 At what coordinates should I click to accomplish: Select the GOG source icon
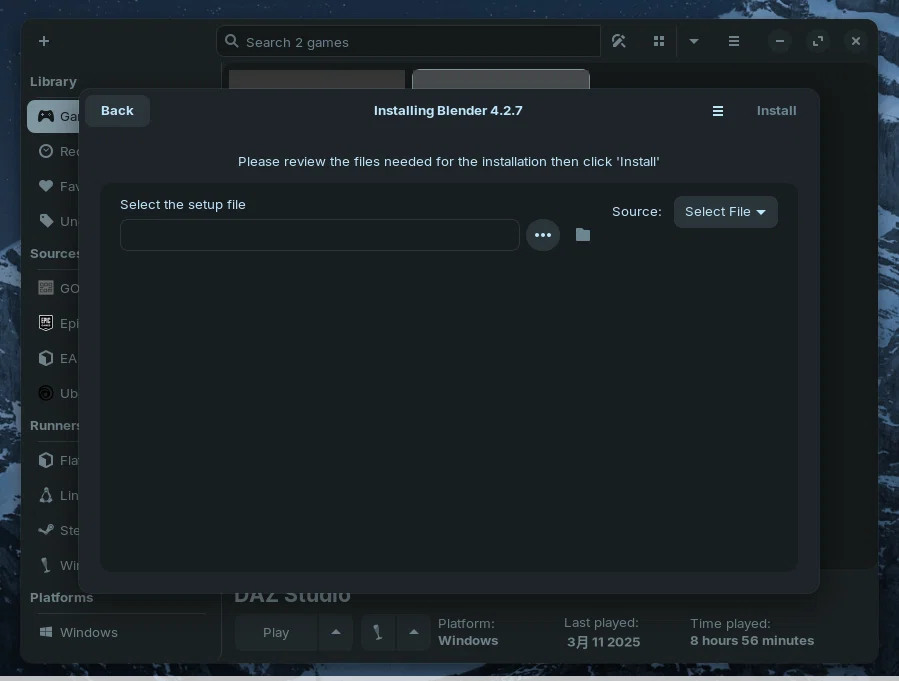pyautogui.click(x=46, y=288)
